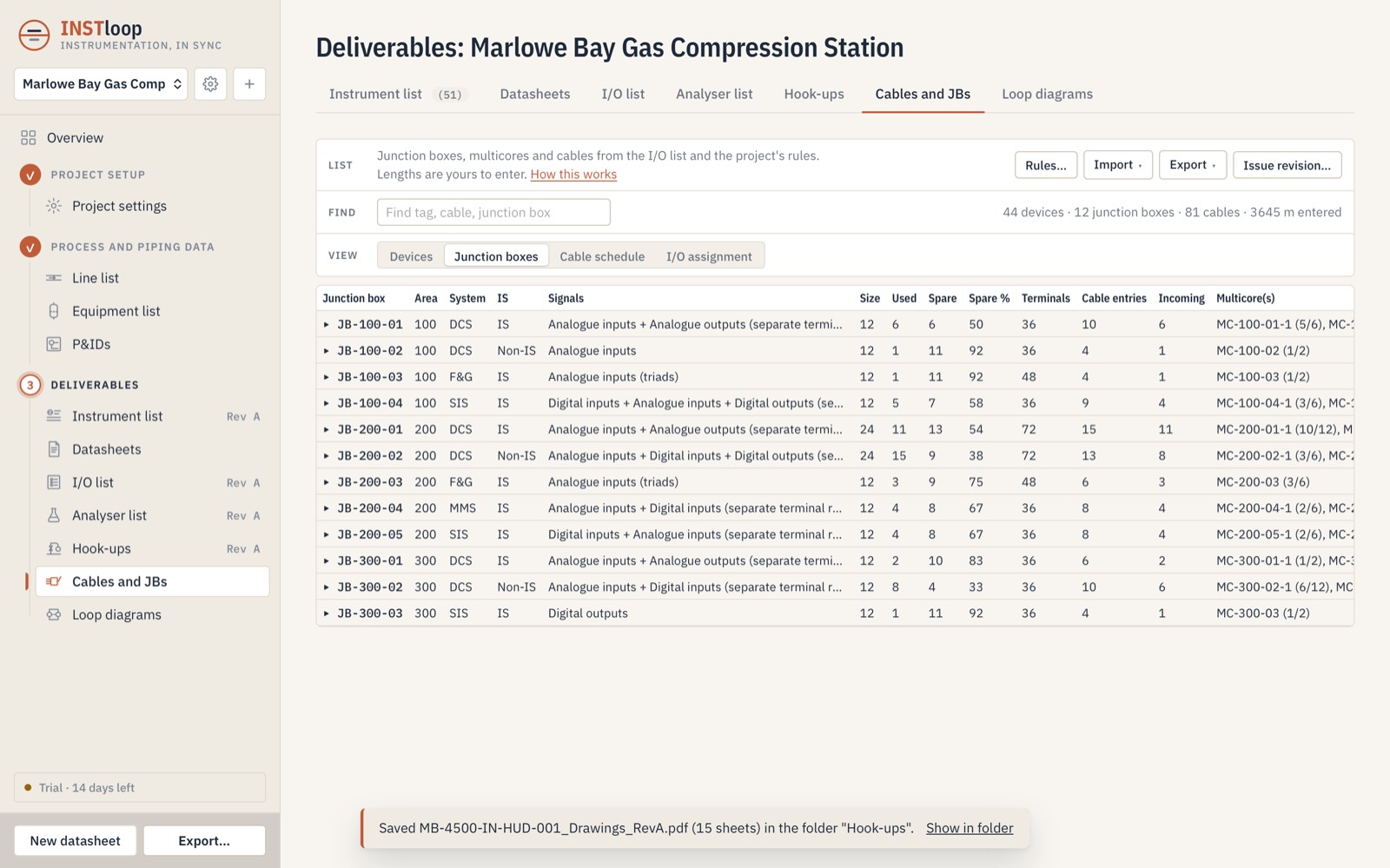Select the Junction boxes view
Screen dimensions: 1390x868
(x=496, y=256)
